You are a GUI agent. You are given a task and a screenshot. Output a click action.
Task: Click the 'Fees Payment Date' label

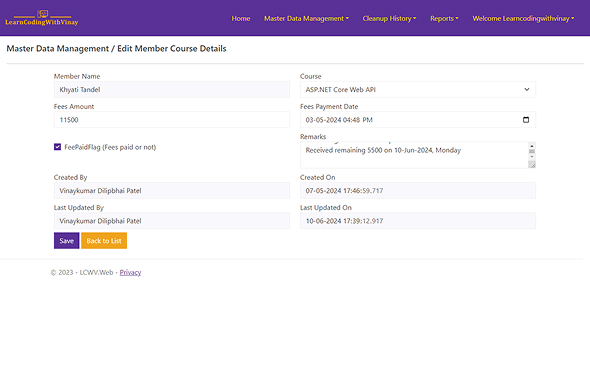(x=329, y=107)
